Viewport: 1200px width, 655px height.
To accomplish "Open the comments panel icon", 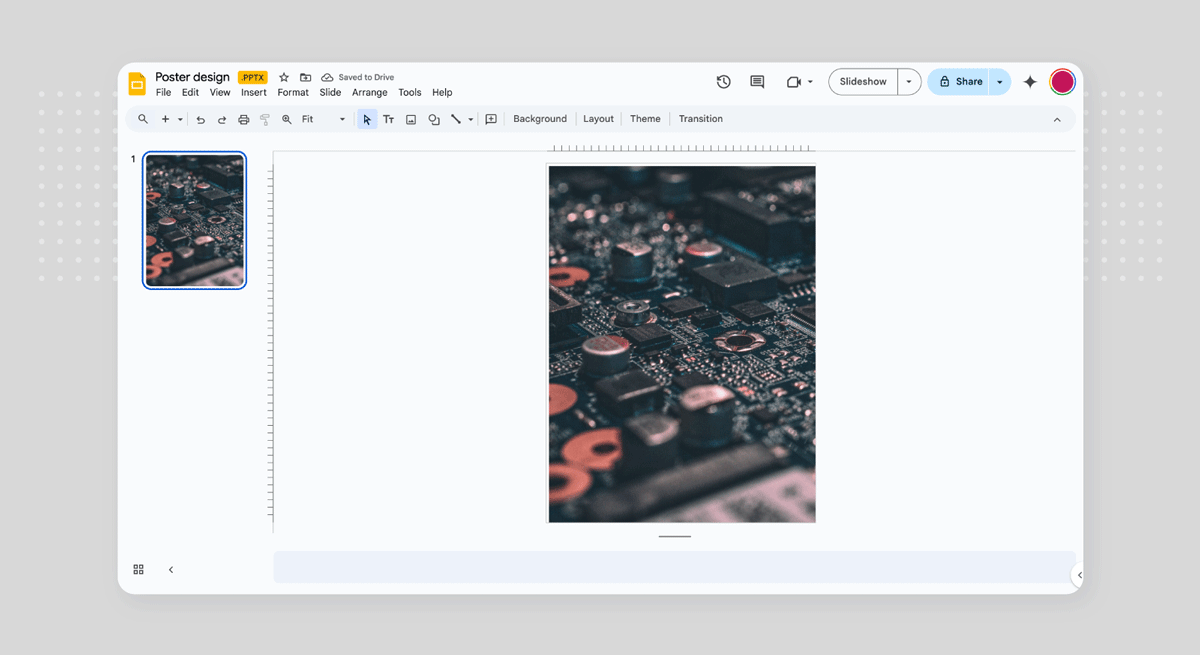I will tap(757, 82).
